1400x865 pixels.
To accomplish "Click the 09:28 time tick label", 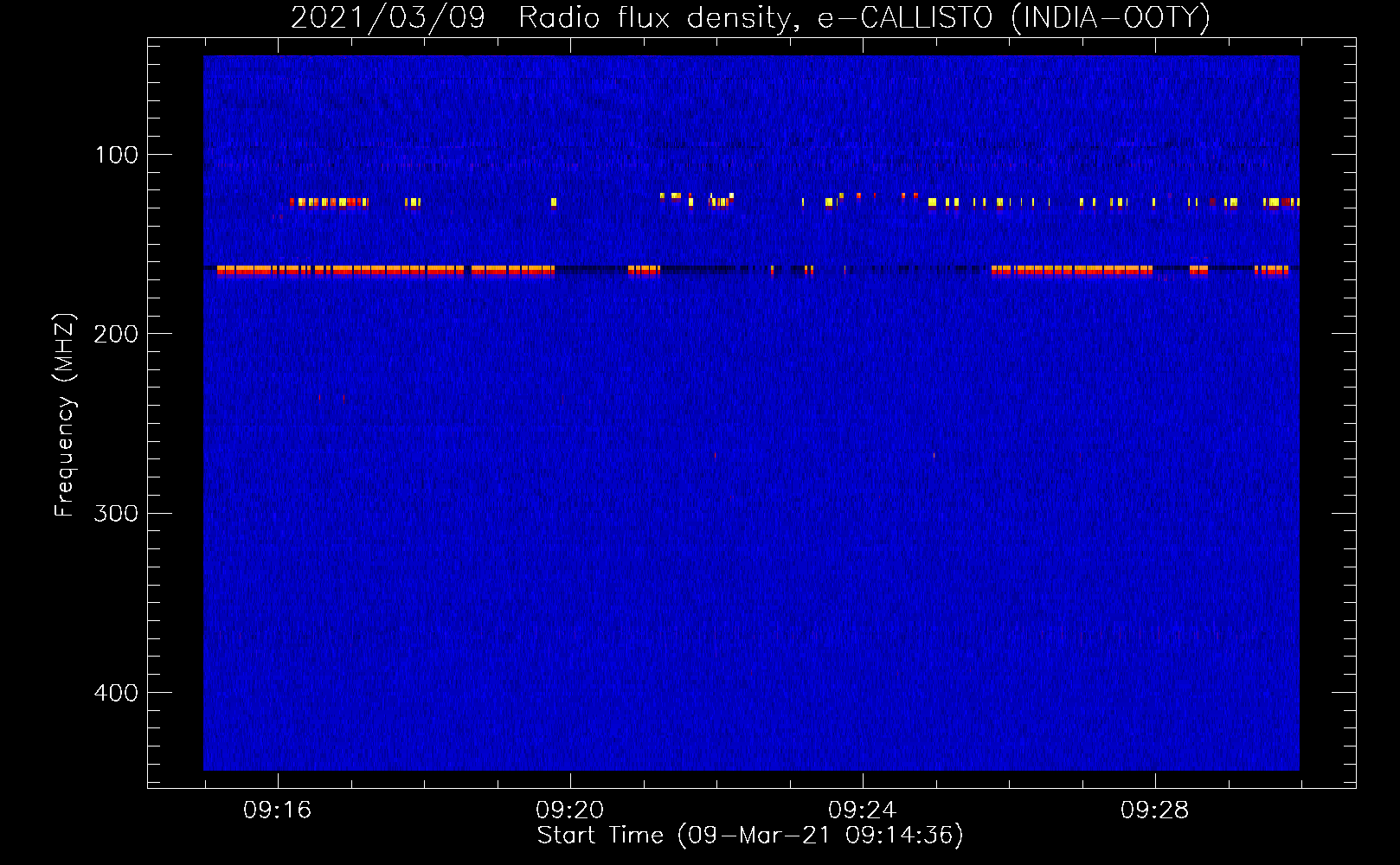I will 1154,811.
